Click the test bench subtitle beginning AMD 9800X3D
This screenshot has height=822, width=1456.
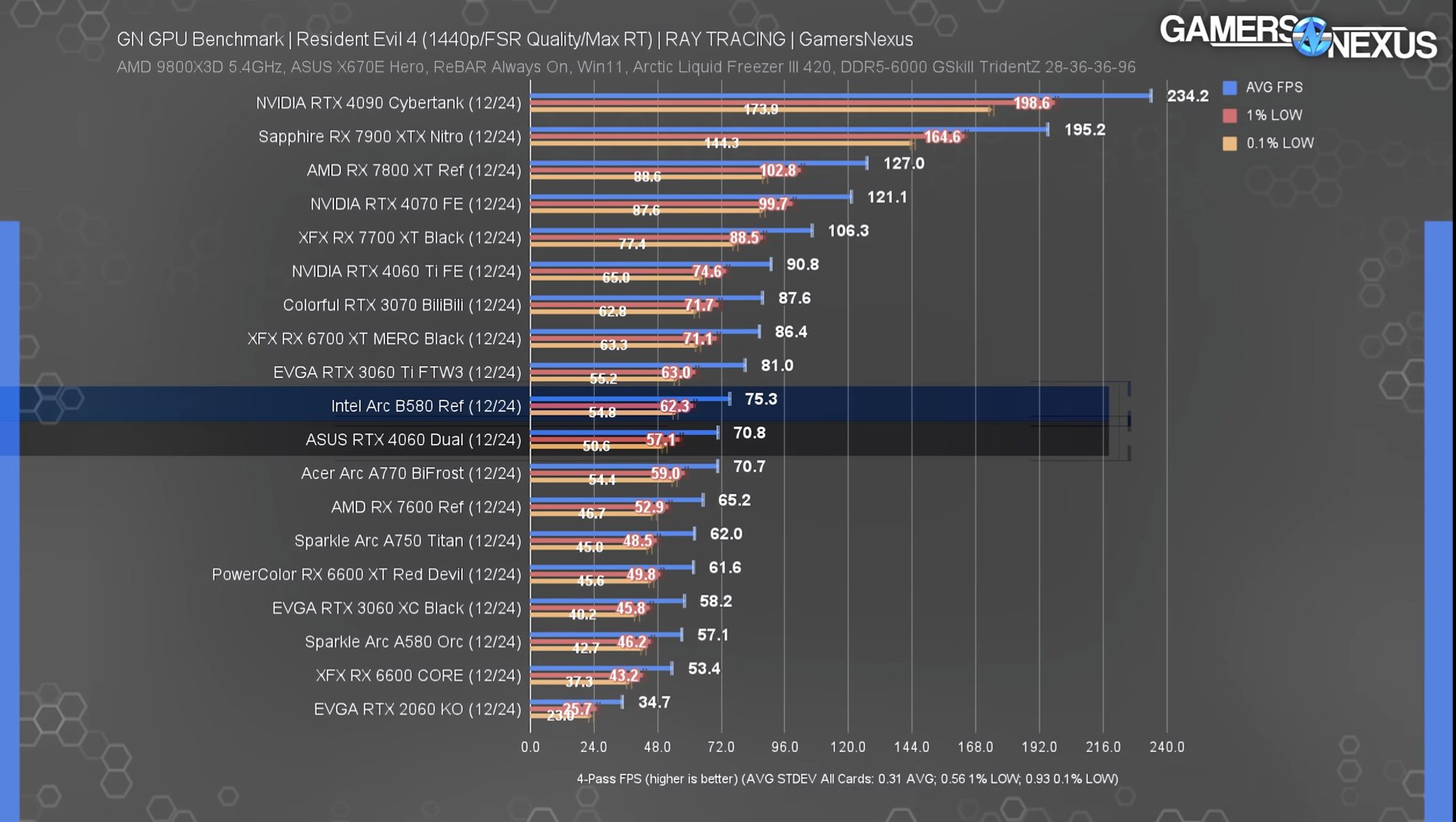tap(626, 67)
